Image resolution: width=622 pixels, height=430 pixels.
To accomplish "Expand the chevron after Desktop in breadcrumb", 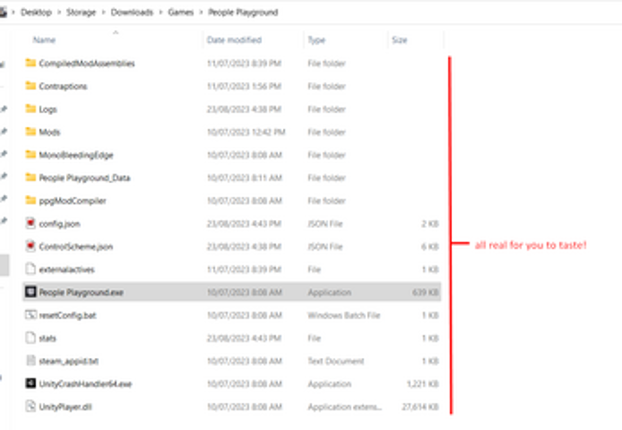I will click(x=59, y=12).
